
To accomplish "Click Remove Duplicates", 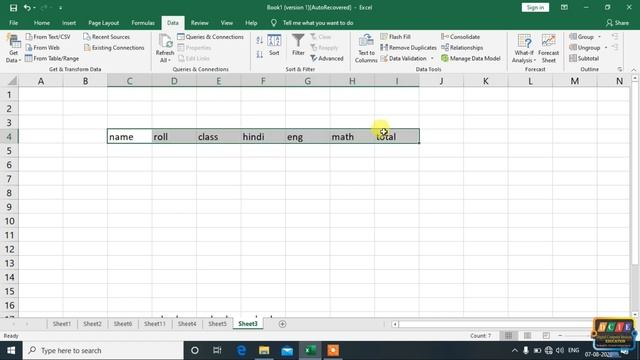I will [x=408, y=48].
